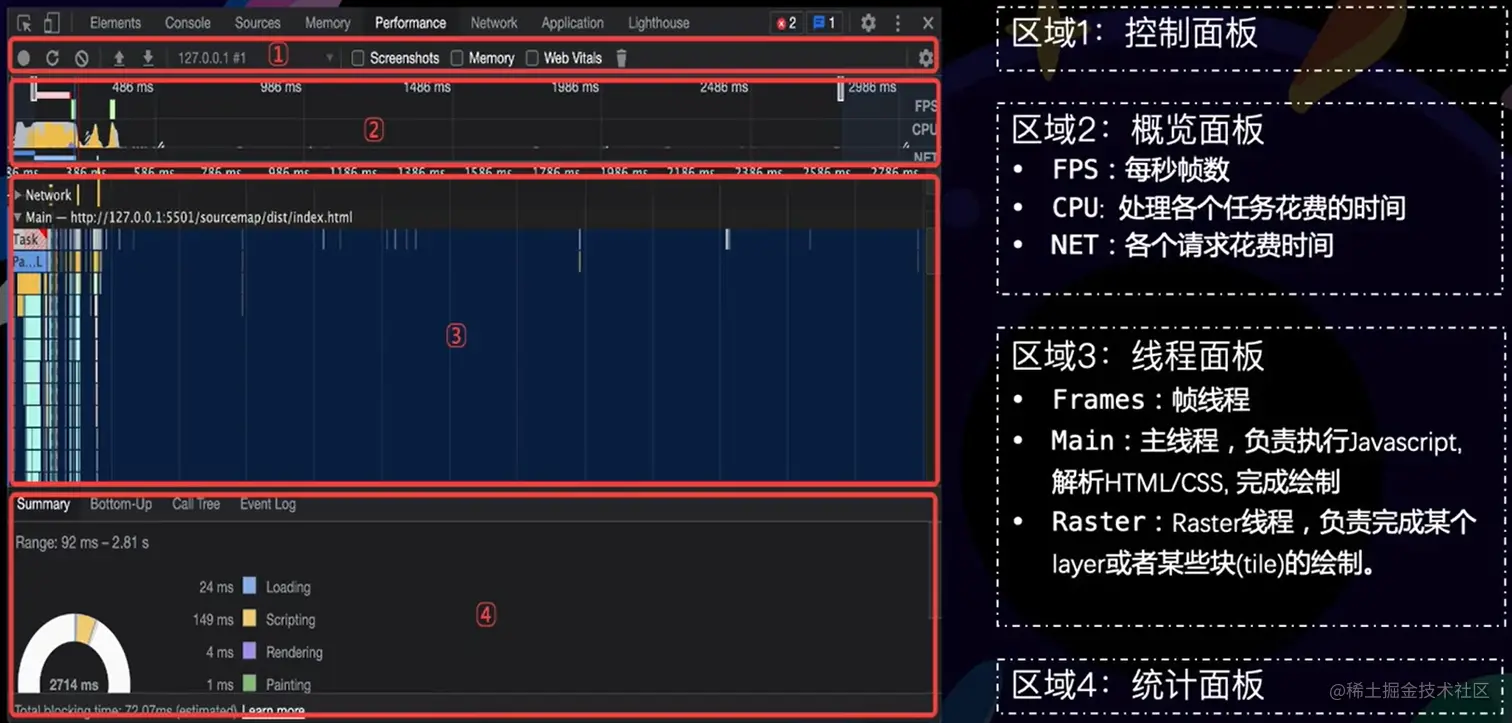The height and width of the screenshot is (723, 1512).
Task: Activate the inspect element picker icon
Action: pos(25,23)
